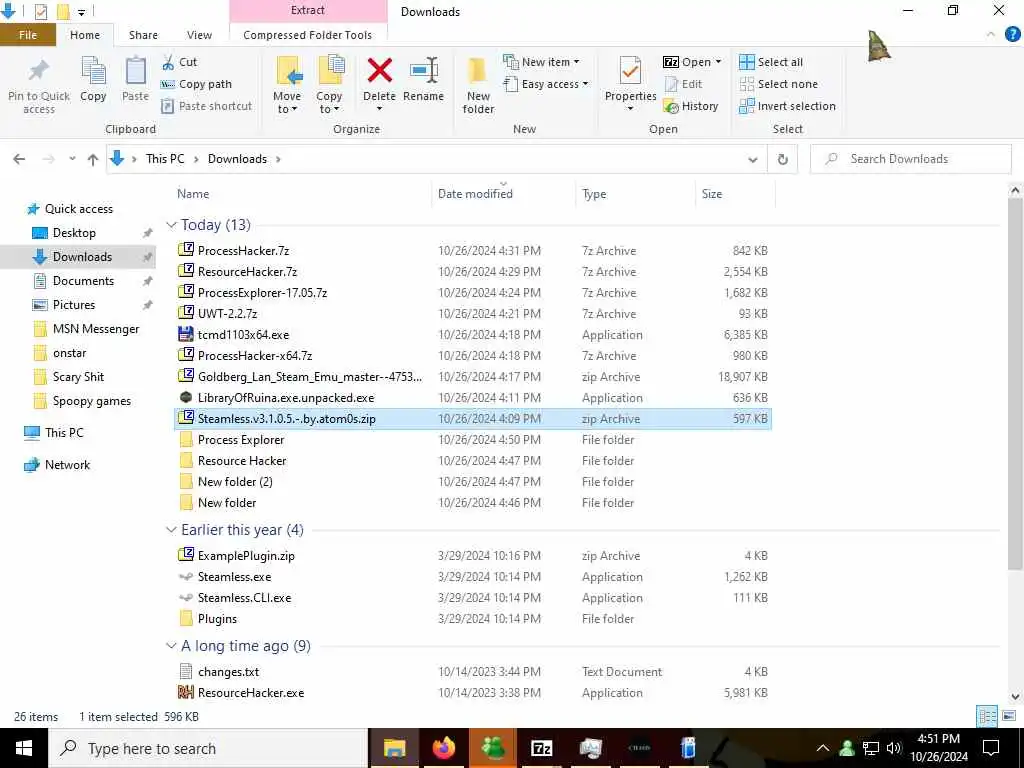
Task: Click Select none in the ribbon
Action: point(778,84)
